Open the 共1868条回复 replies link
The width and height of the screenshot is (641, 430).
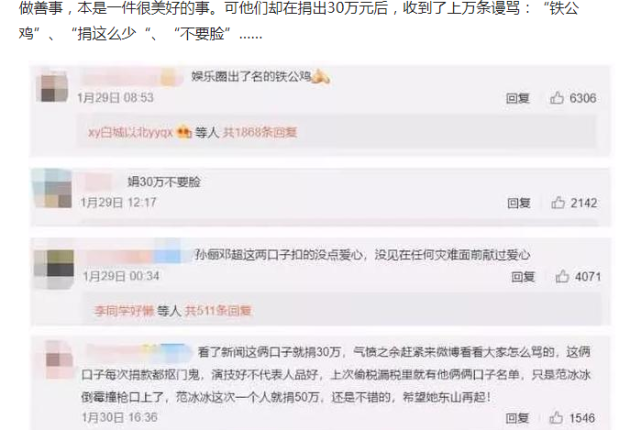(260, 132)
